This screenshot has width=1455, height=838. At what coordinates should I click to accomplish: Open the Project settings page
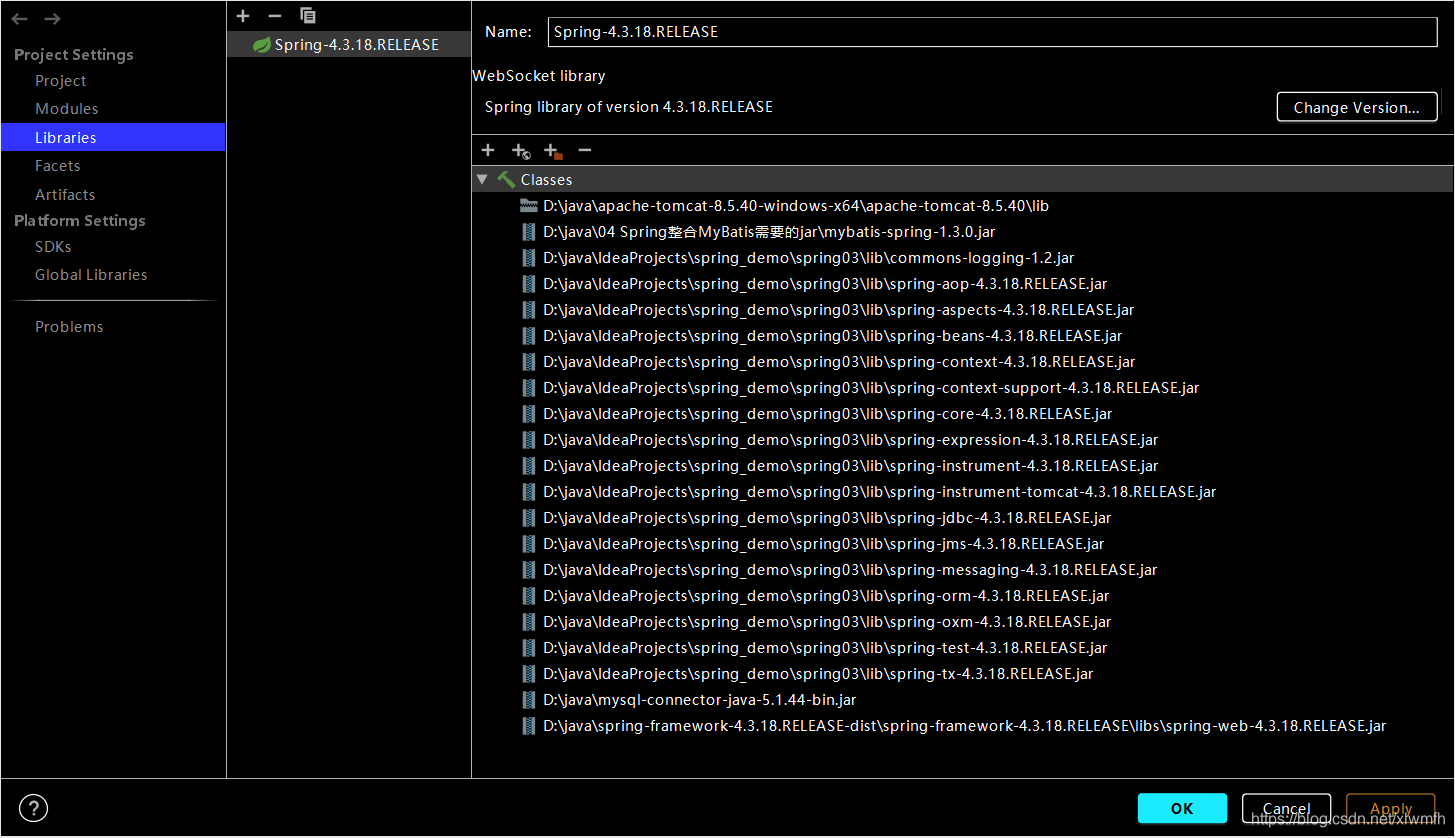61,81
